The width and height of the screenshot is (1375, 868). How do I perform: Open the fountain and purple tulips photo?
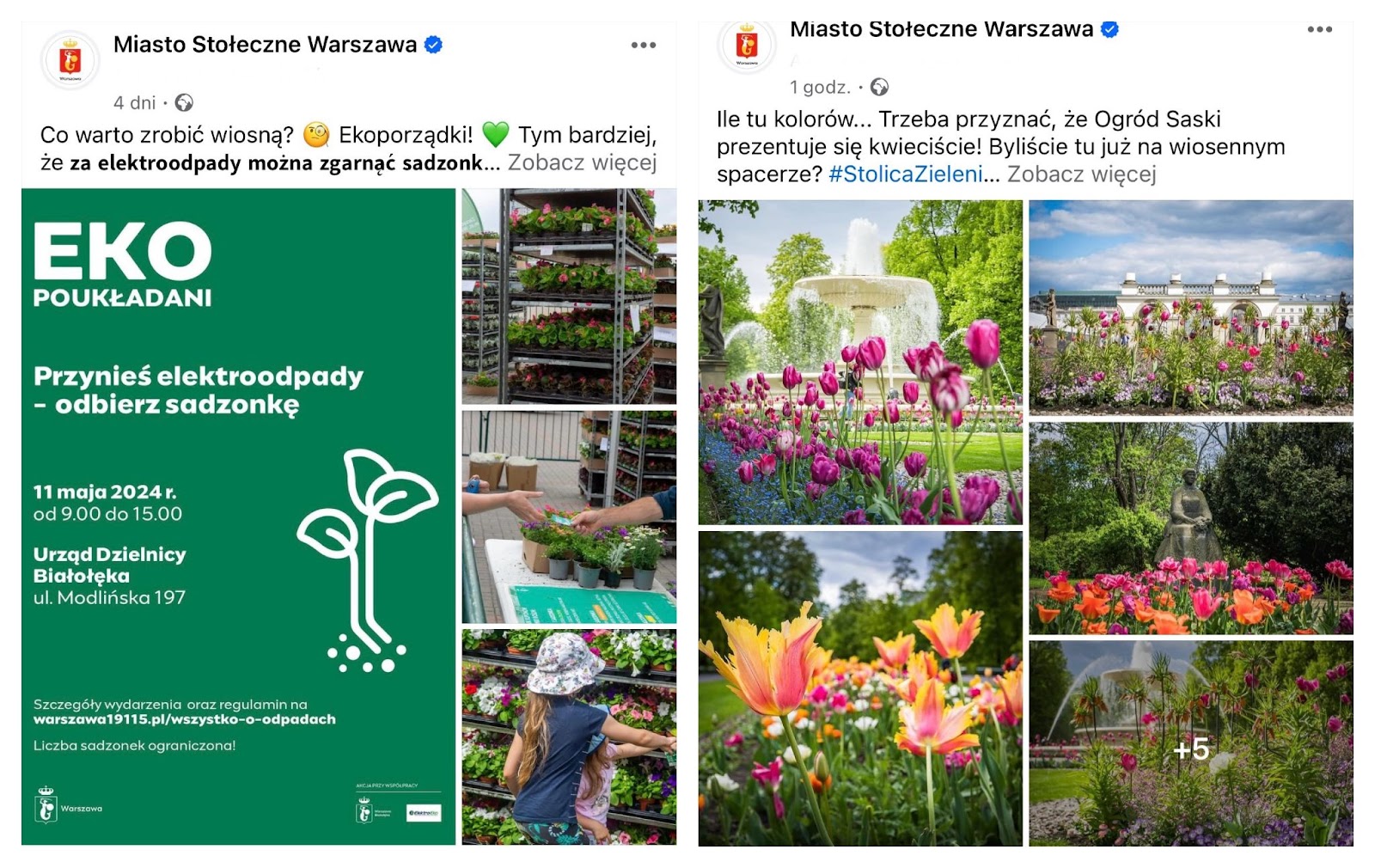pos(860,363)
